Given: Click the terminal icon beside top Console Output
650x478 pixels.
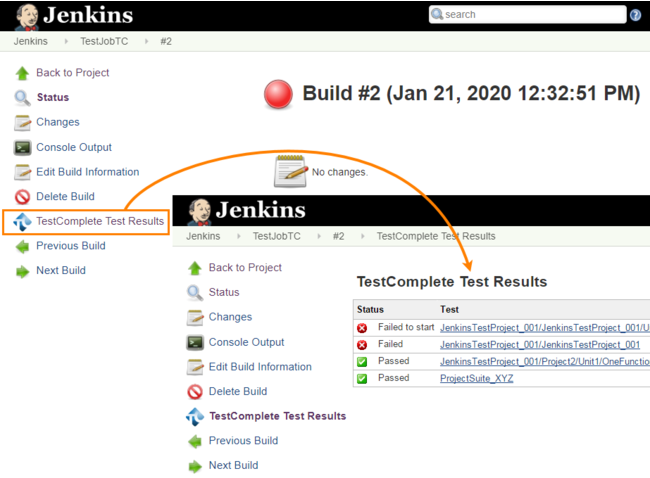Looking at the screenshot, I should coord(22,148).
